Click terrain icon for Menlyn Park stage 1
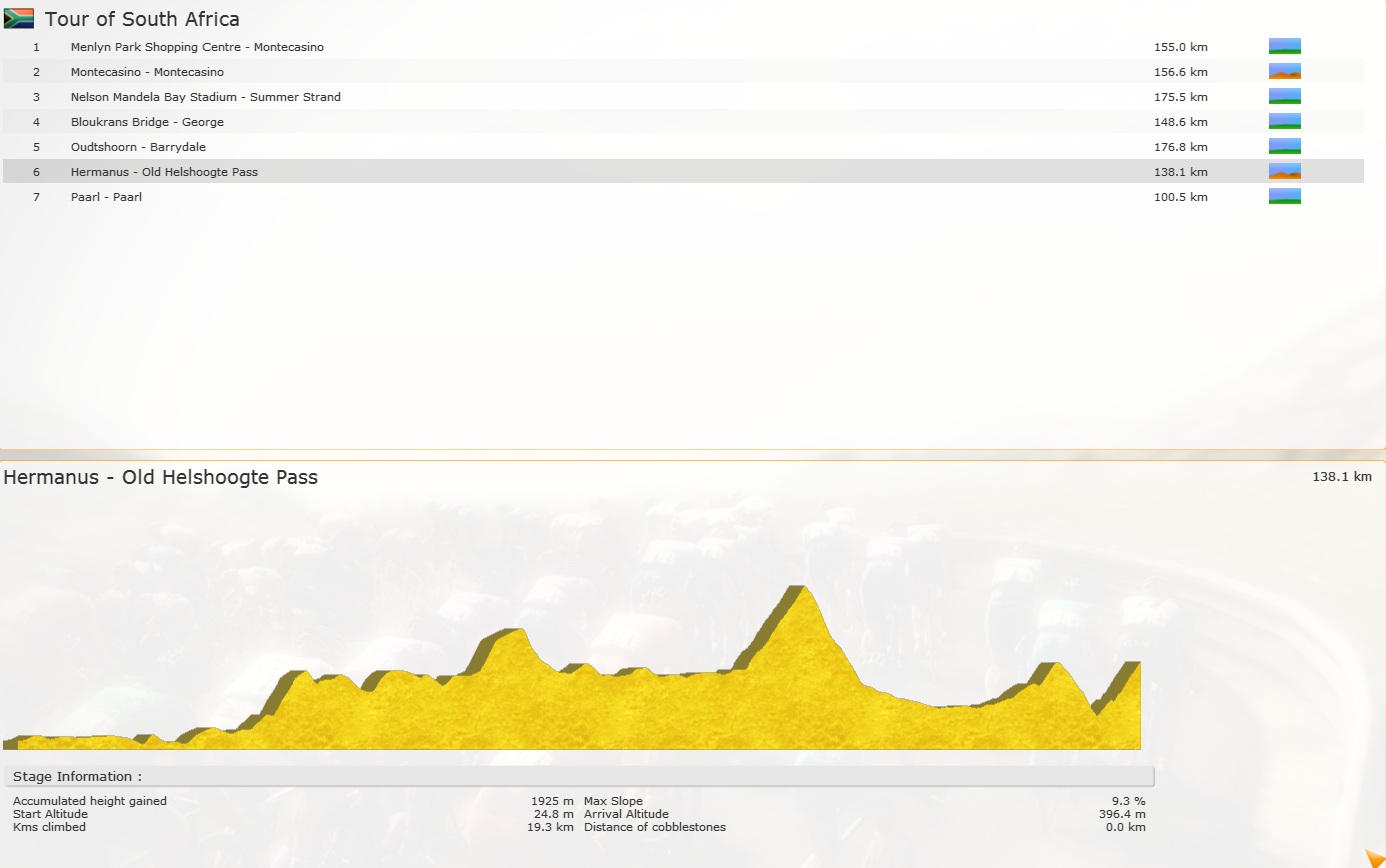 [1284, 46]
